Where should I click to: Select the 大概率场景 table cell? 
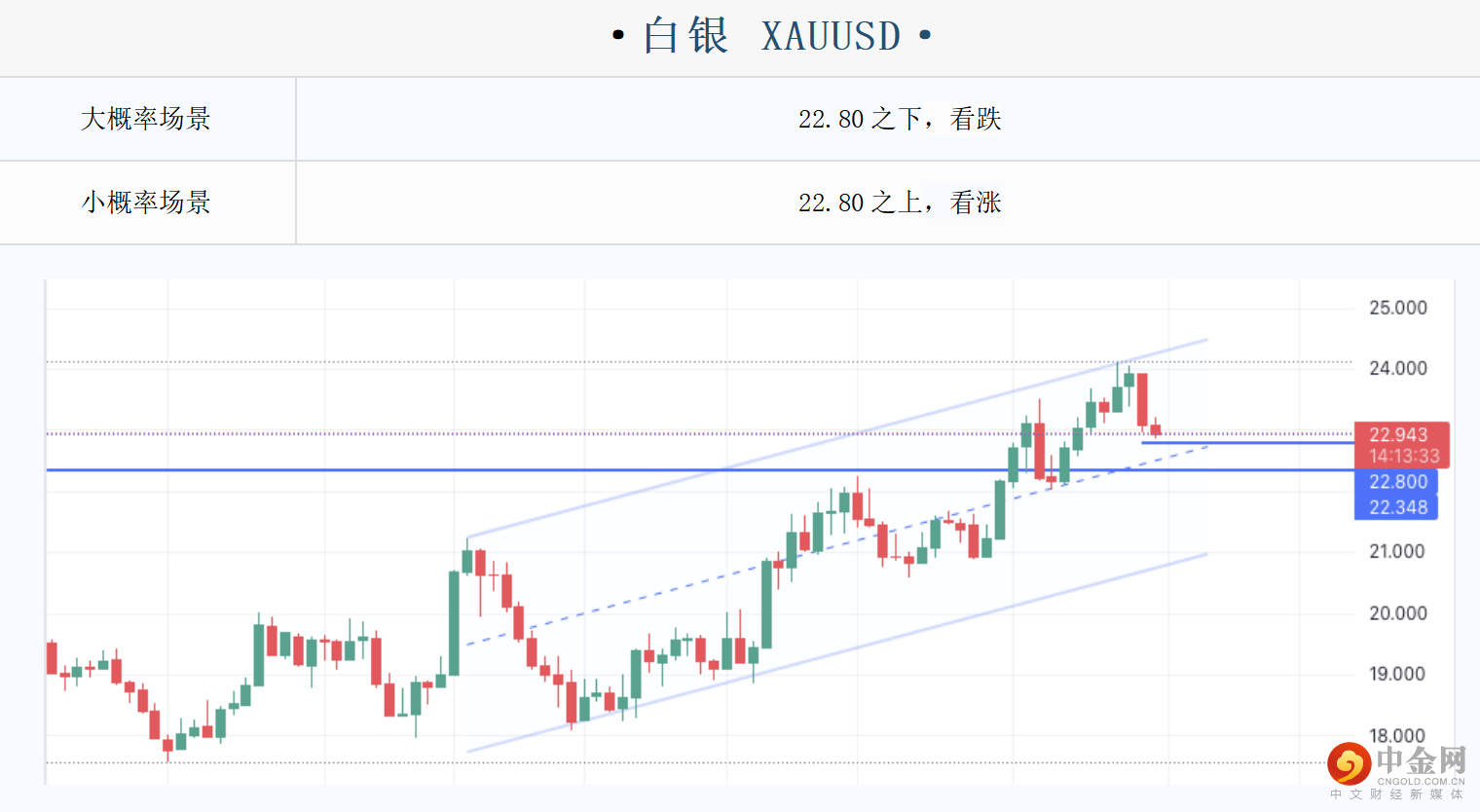point(146,119)
